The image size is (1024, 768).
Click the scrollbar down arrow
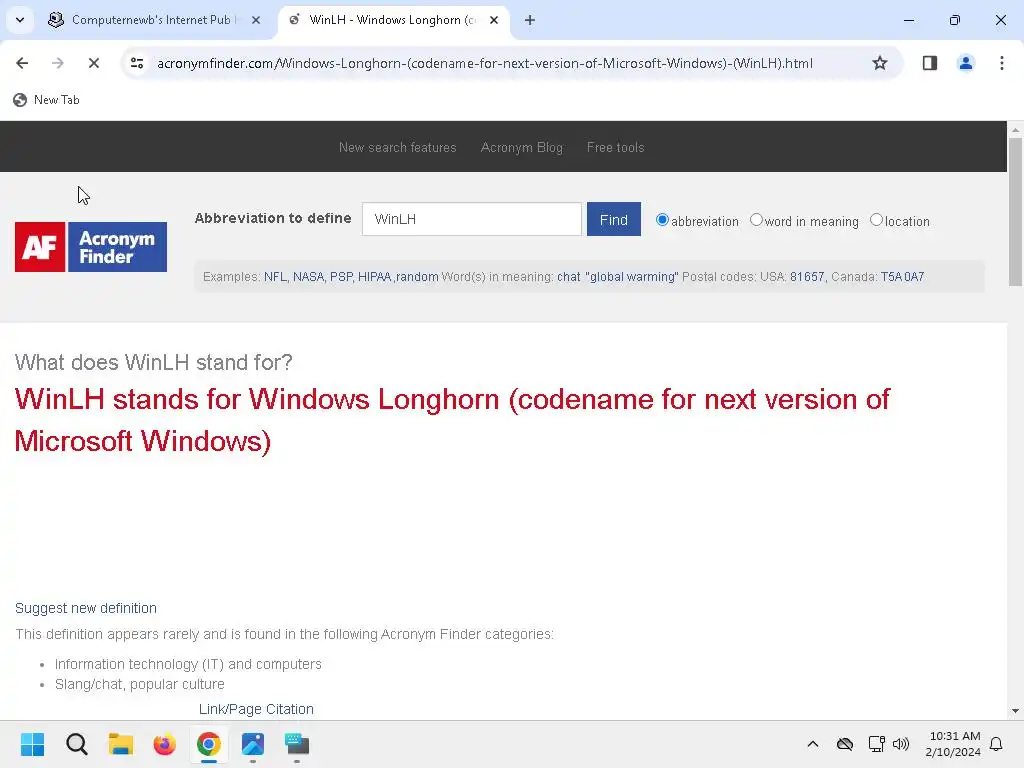(x=1015, y=711)
